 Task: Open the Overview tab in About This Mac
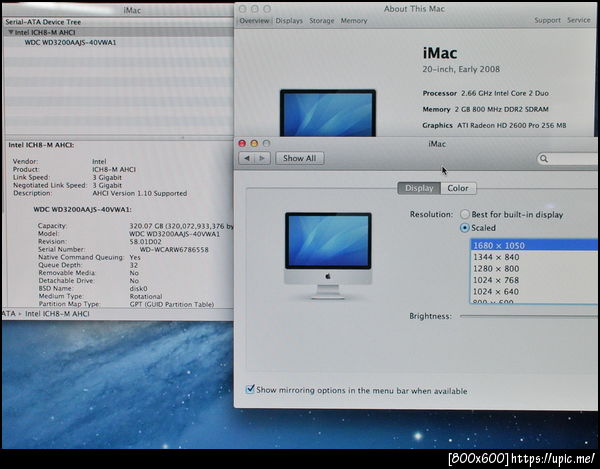(x=254, y=21)
